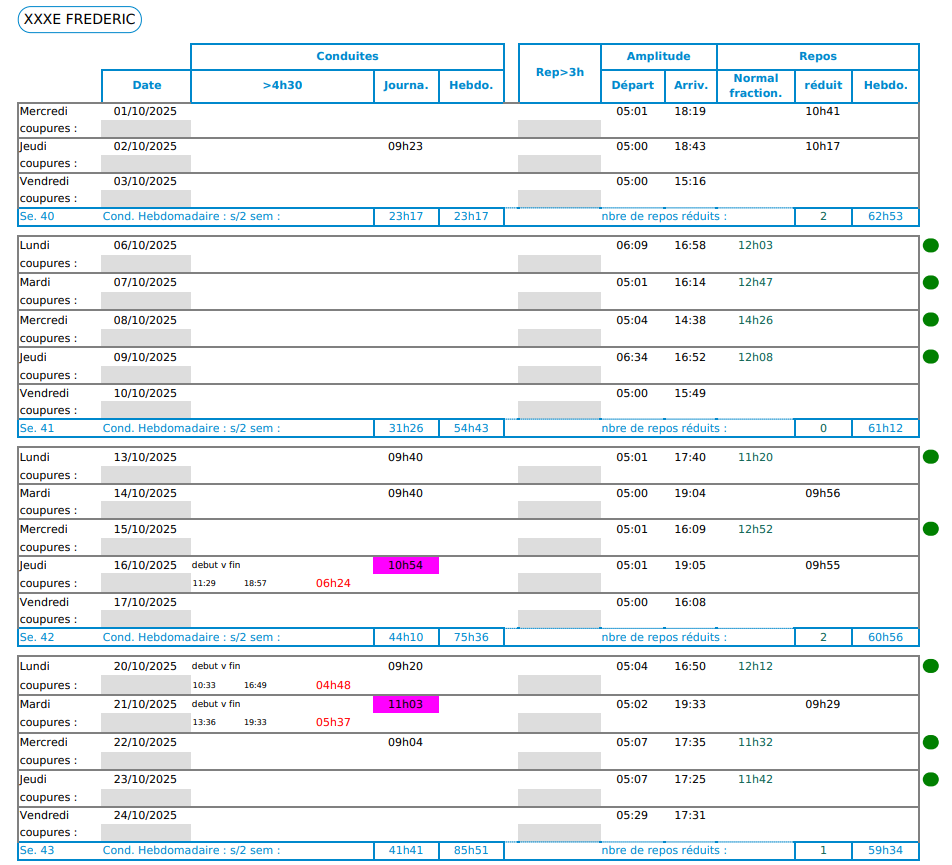Select the highlighted 11h03 driving cell
The width and height of the screenshot is (952, 865).
(x=406, y=704)
